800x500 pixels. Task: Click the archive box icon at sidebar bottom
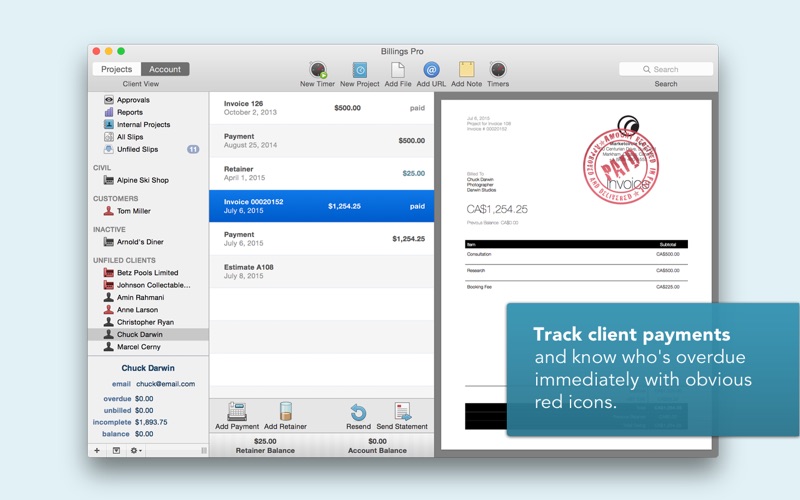[116, 451]
